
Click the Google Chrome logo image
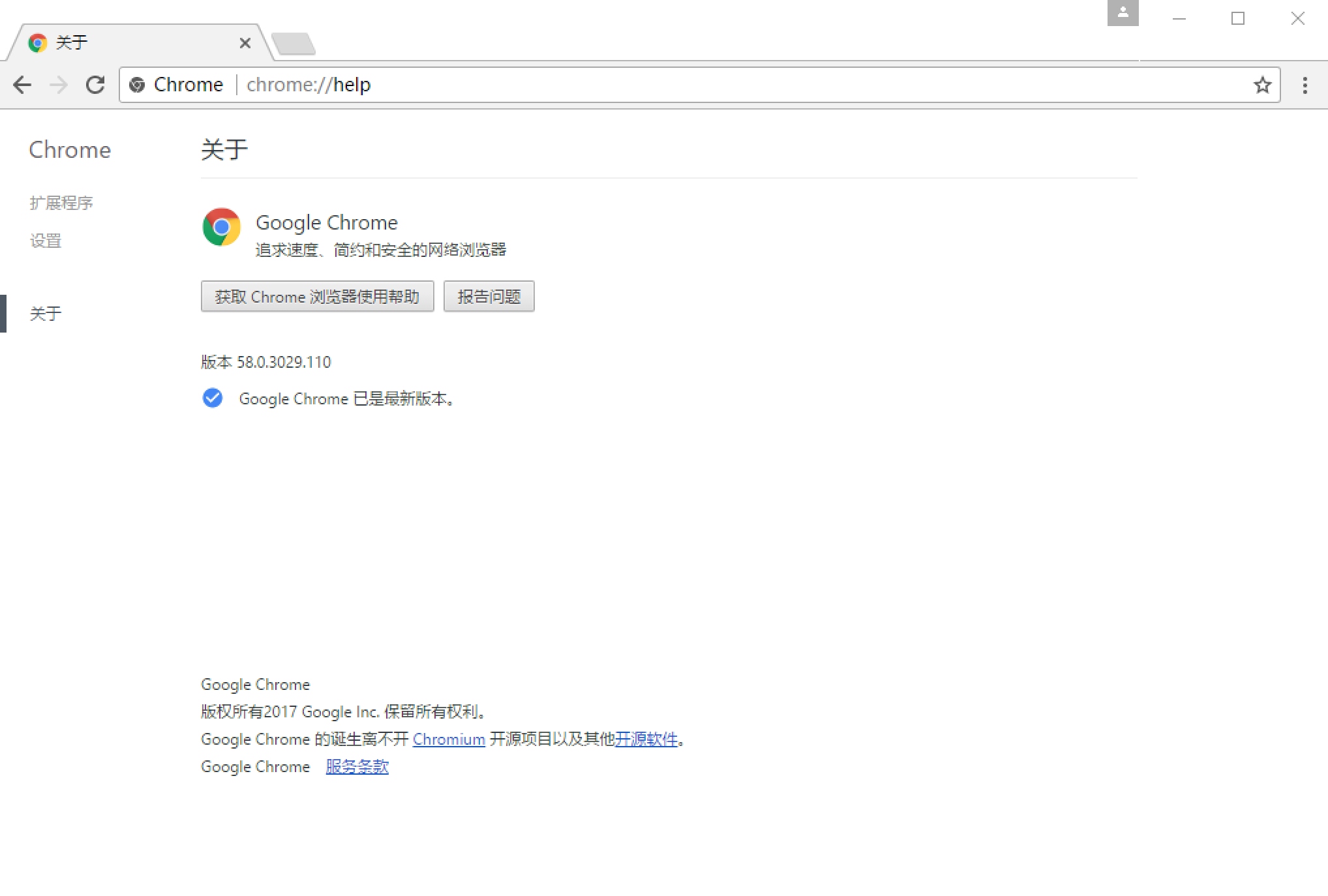click(x=222, y=227)
